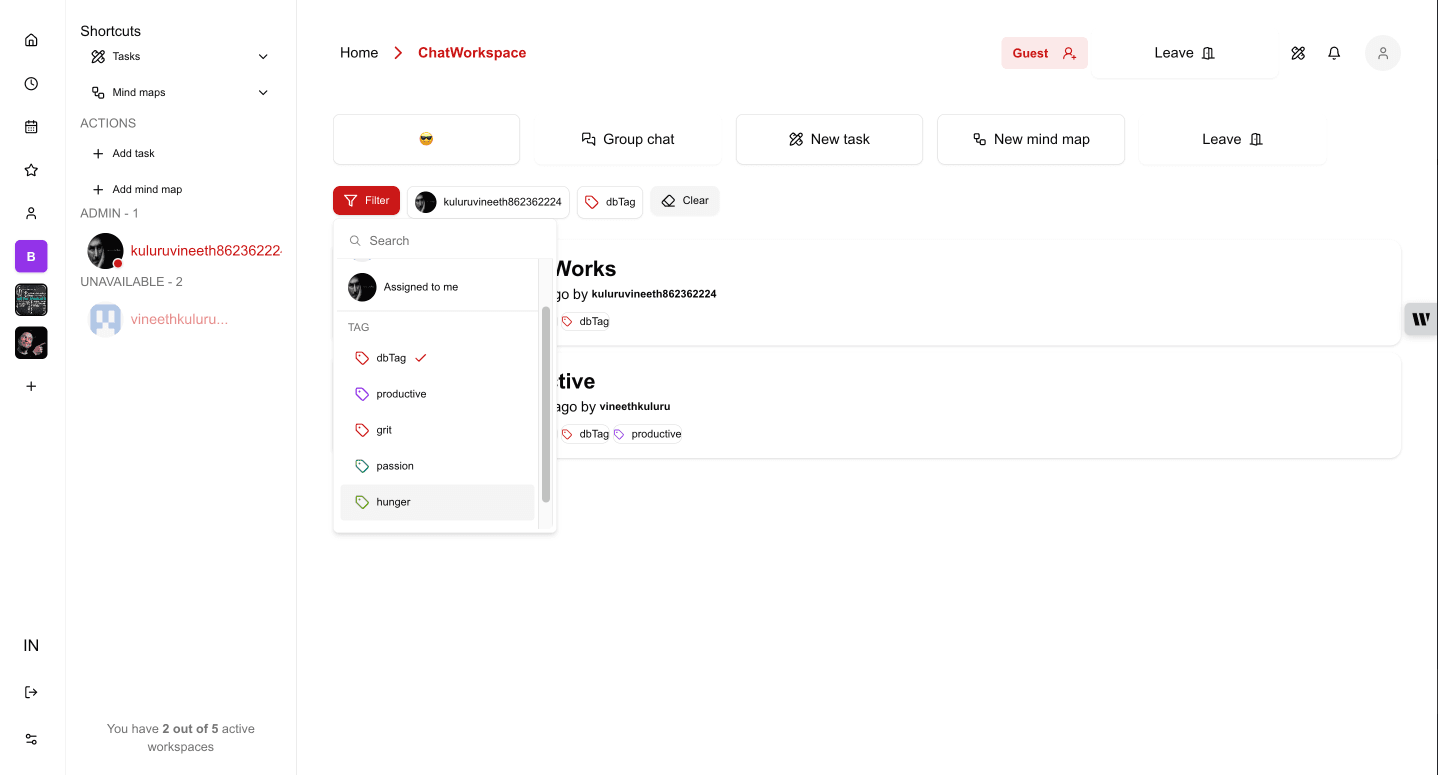Click the people icon in the sidebar

coord(31,213)
